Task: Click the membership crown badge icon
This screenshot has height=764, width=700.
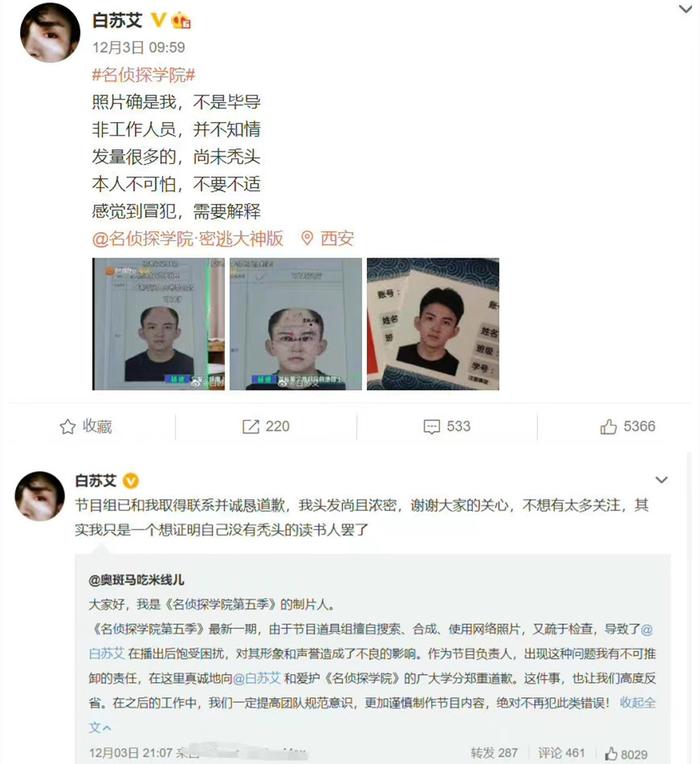Action: pyautogui.click(x=181, y=20)
